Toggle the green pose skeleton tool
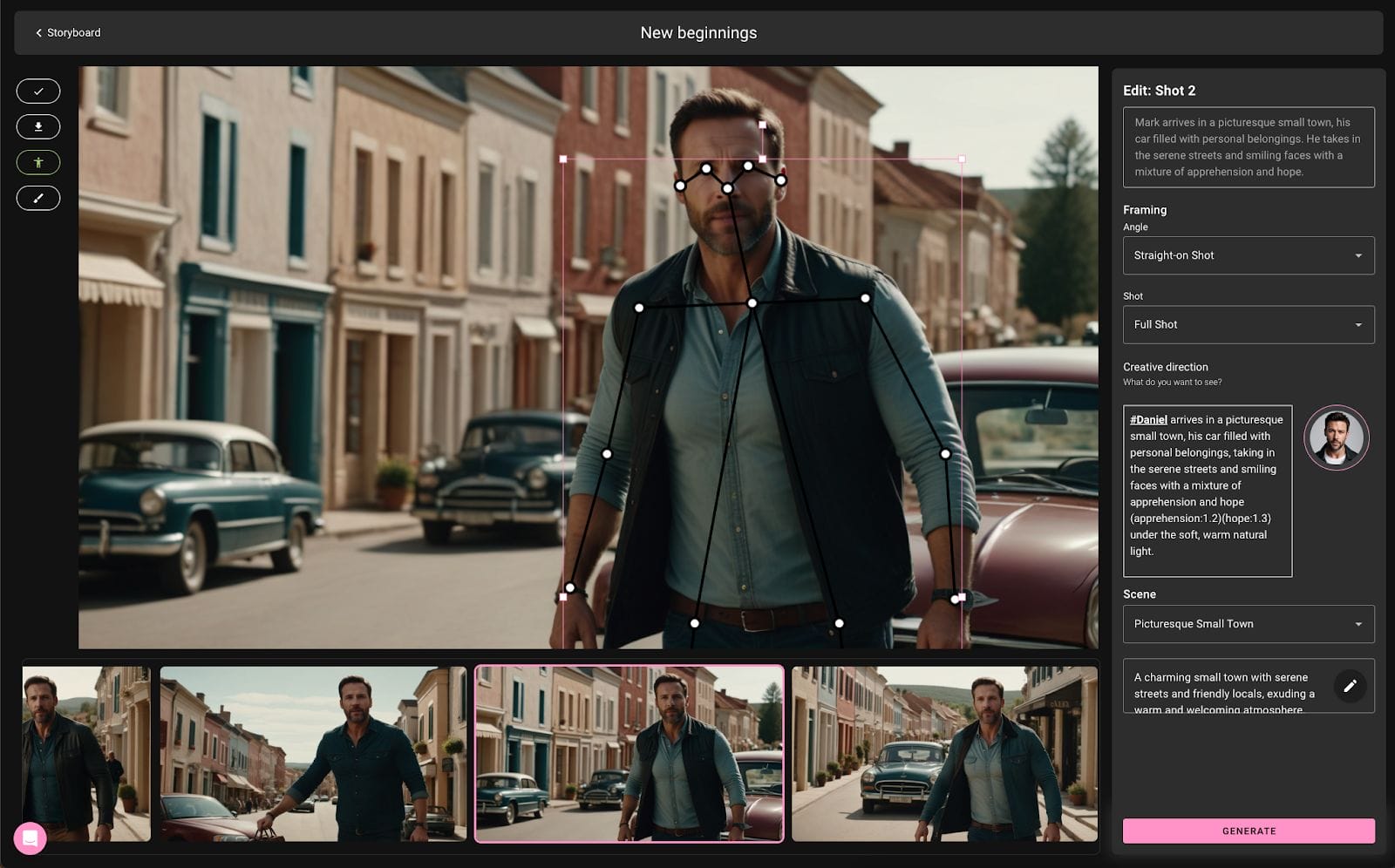The height and width of the screenshot is (868, 1395). 38,163
